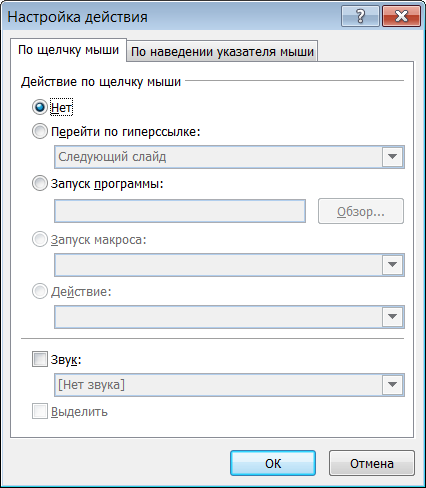The image size is (426, 488).
Task: Switch to По щелчку мыши tab
Action: pyautogui.click(x=68, y=50)
